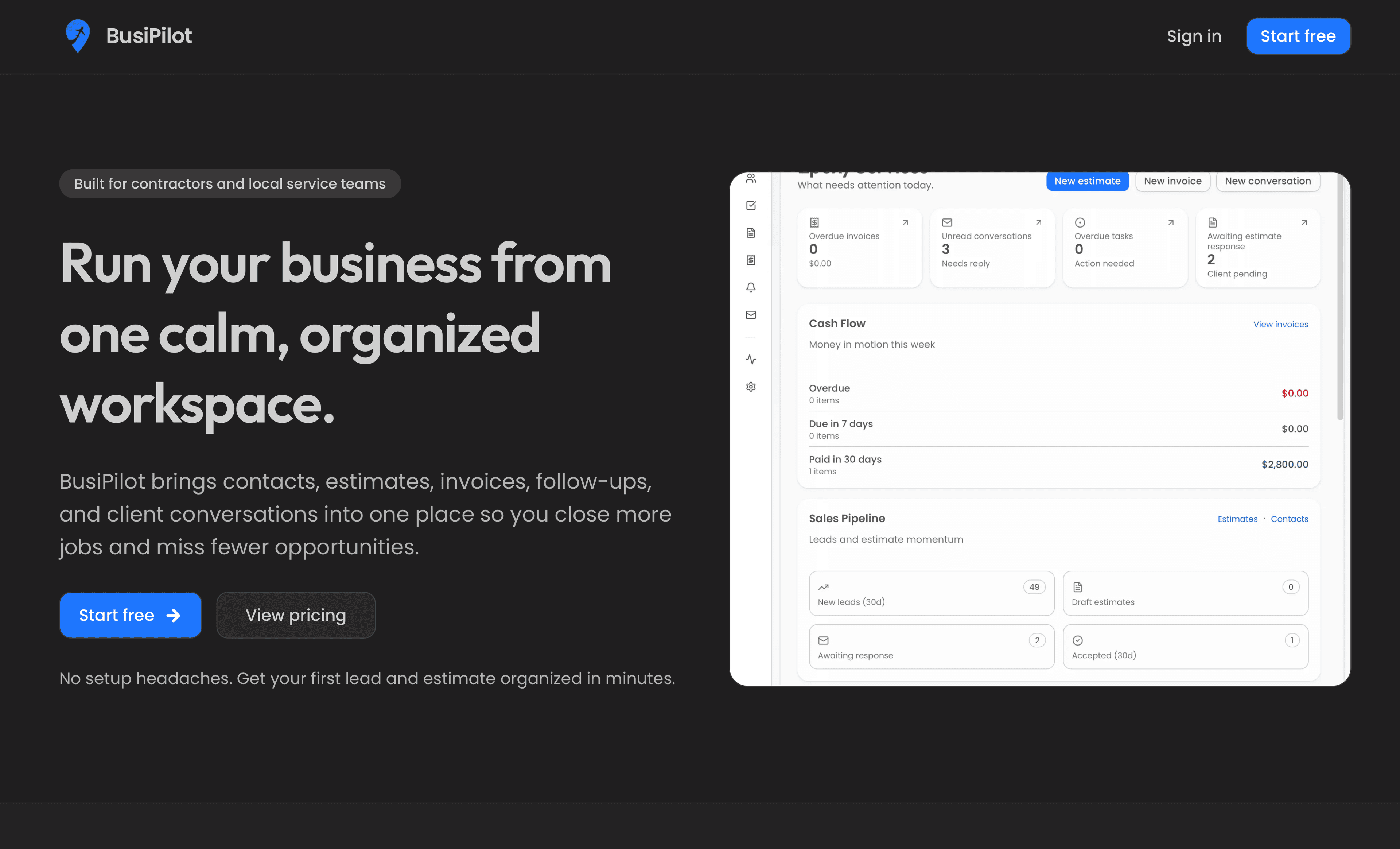1400x849 pixels.
Task: Open the conversations mail icon in sidebar
Action: pyautogui.click(x=751, y=315)
